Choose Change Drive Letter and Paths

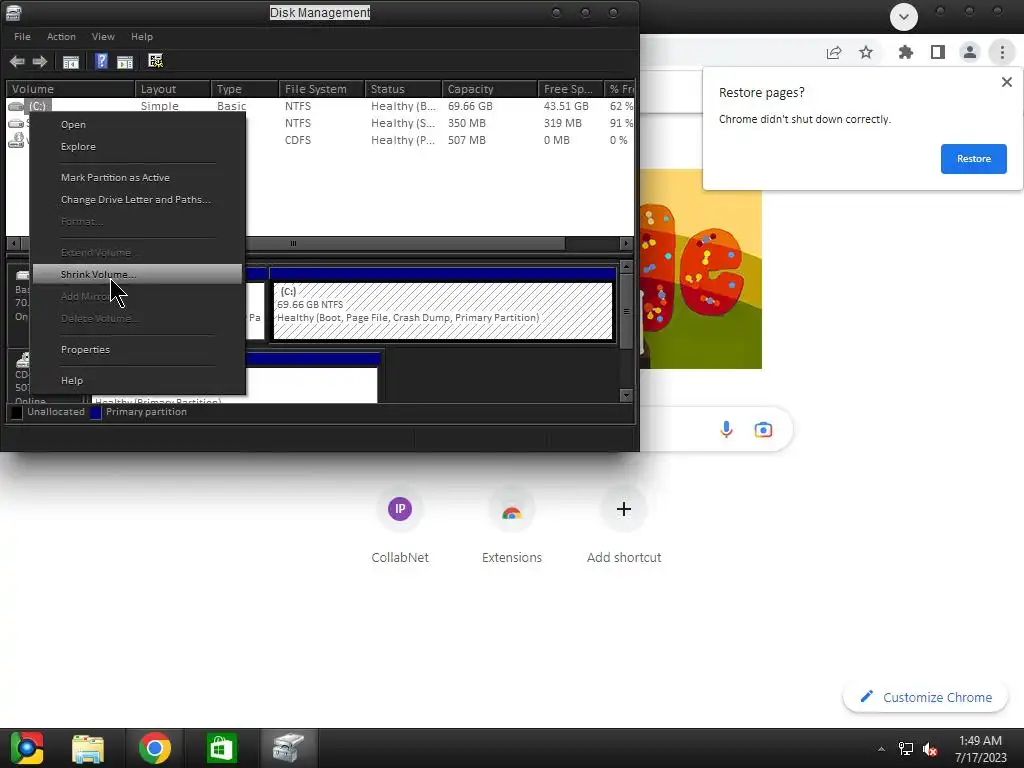tap(138, 200)
